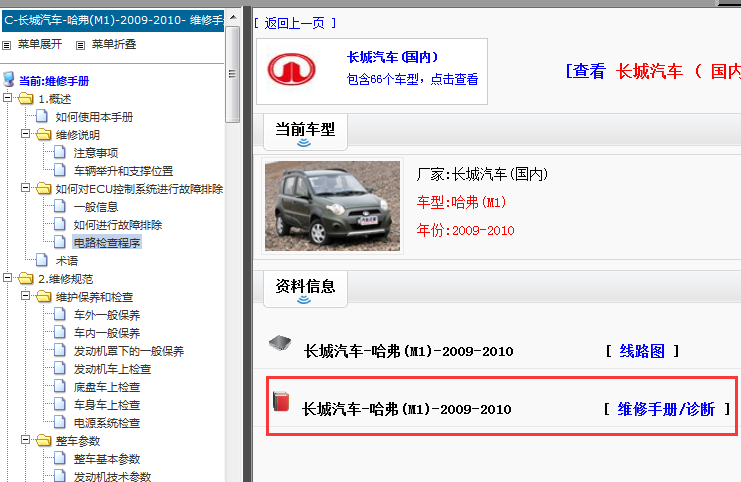Collapse the 整车参数 tree node
This screenshot has width=741, height=482.
click(x=26, y=440)
